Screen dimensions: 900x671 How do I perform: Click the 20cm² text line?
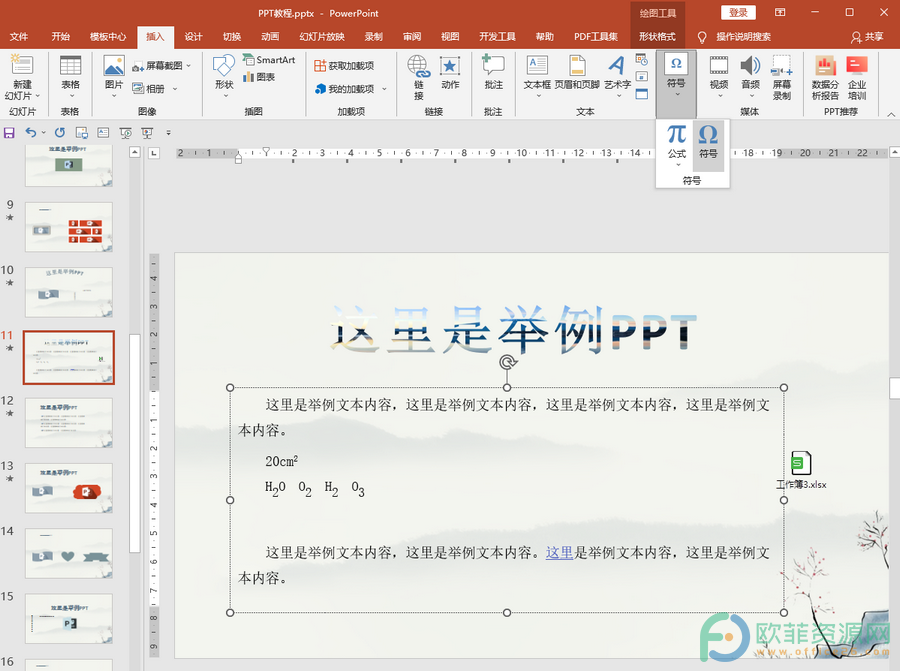point(281,461)
